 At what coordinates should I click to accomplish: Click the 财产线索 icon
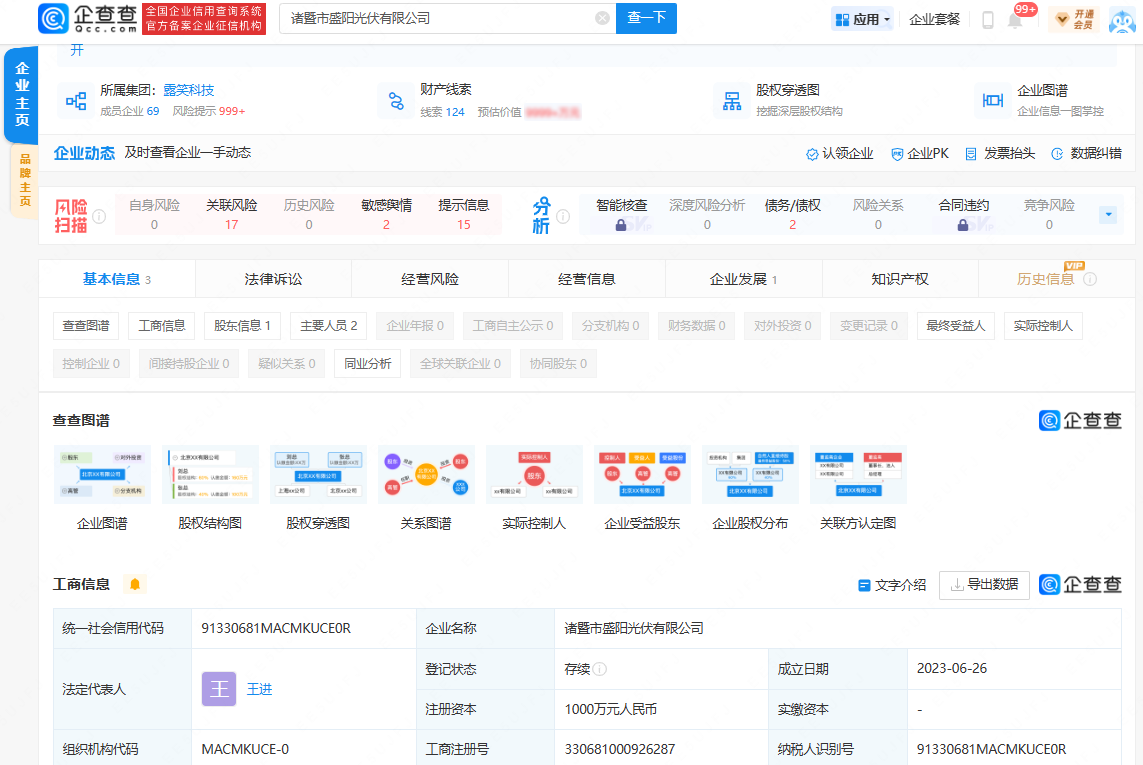(x=396, y=100)
